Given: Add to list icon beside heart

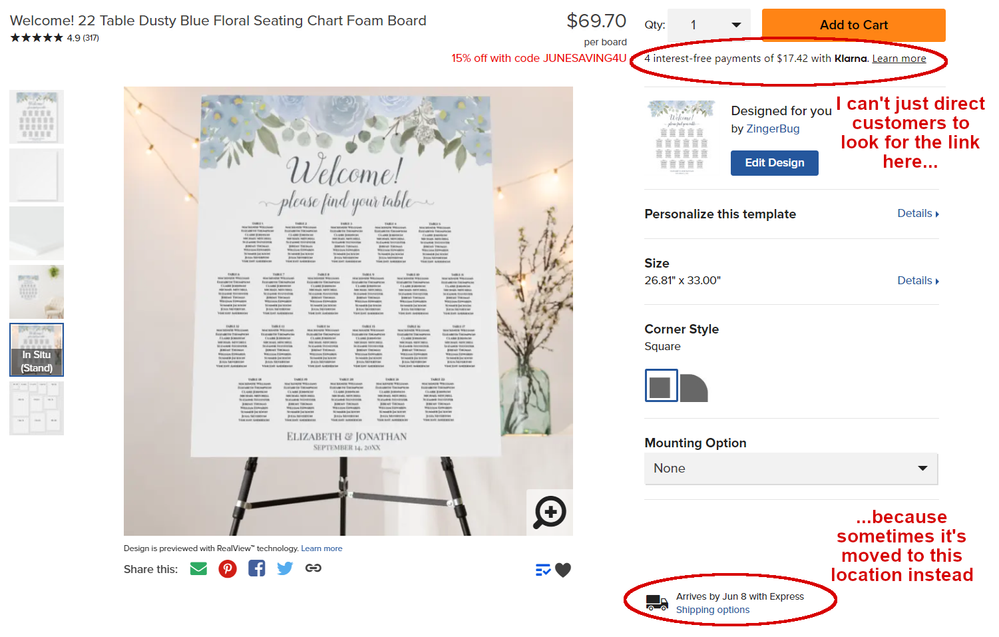Looking at the screenshot, I should [x=543, y=570].
